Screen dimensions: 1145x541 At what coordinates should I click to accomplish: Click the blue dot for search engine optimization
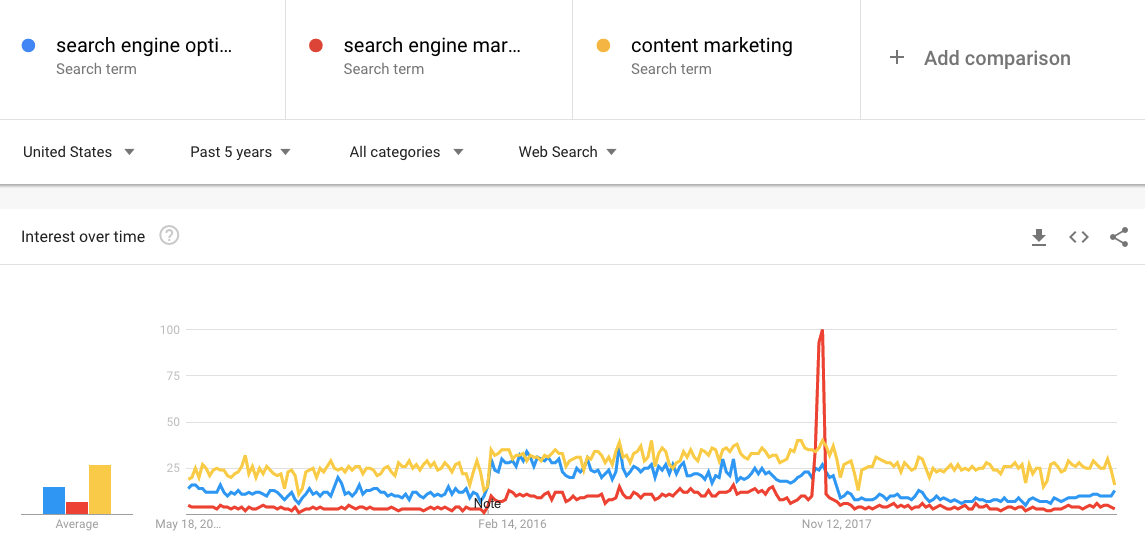point(28,45)
